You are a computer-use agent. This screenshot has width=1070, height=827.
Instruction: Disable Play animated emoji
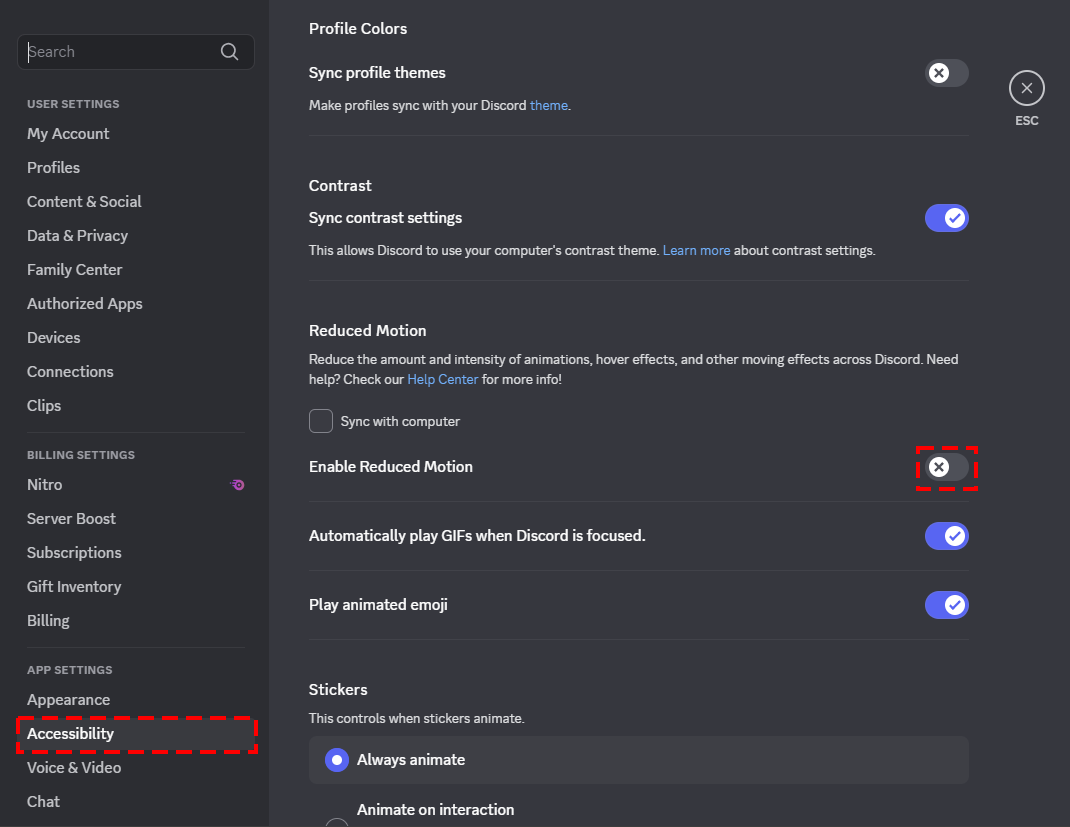point(946,605)
